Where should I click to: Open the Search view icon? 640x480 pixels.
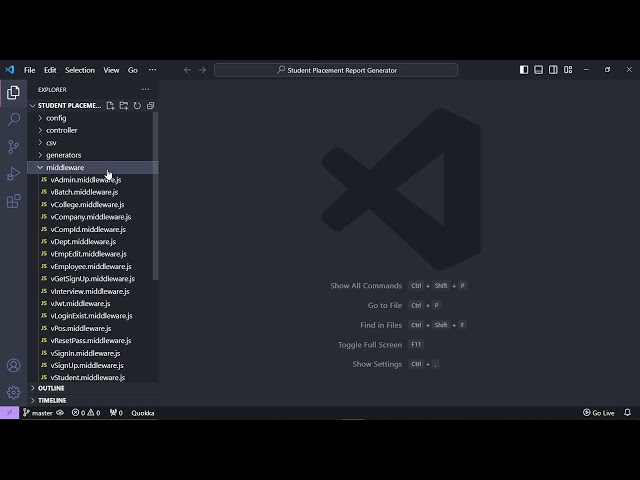[13, 120]
